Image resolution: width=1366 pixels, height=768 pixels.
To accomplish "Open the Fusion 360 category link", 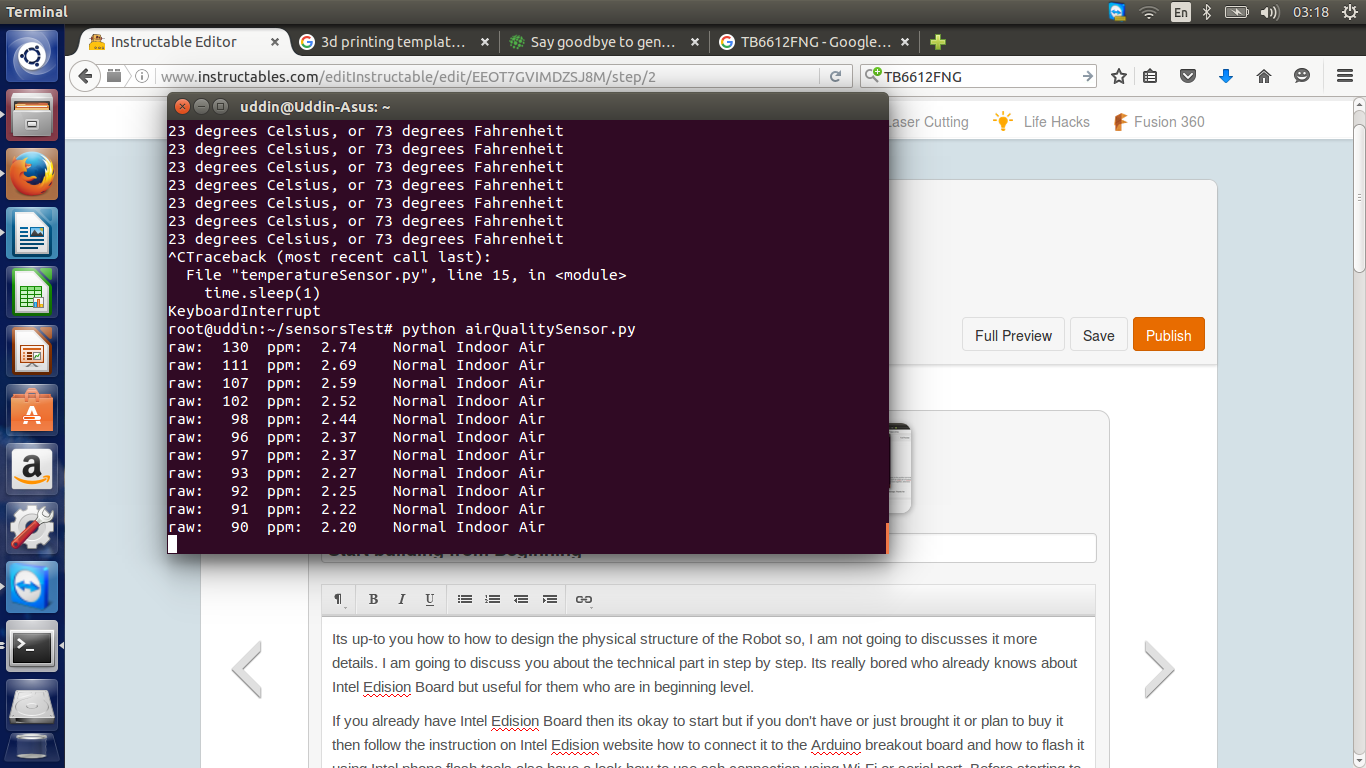I will coord(1159,122).
